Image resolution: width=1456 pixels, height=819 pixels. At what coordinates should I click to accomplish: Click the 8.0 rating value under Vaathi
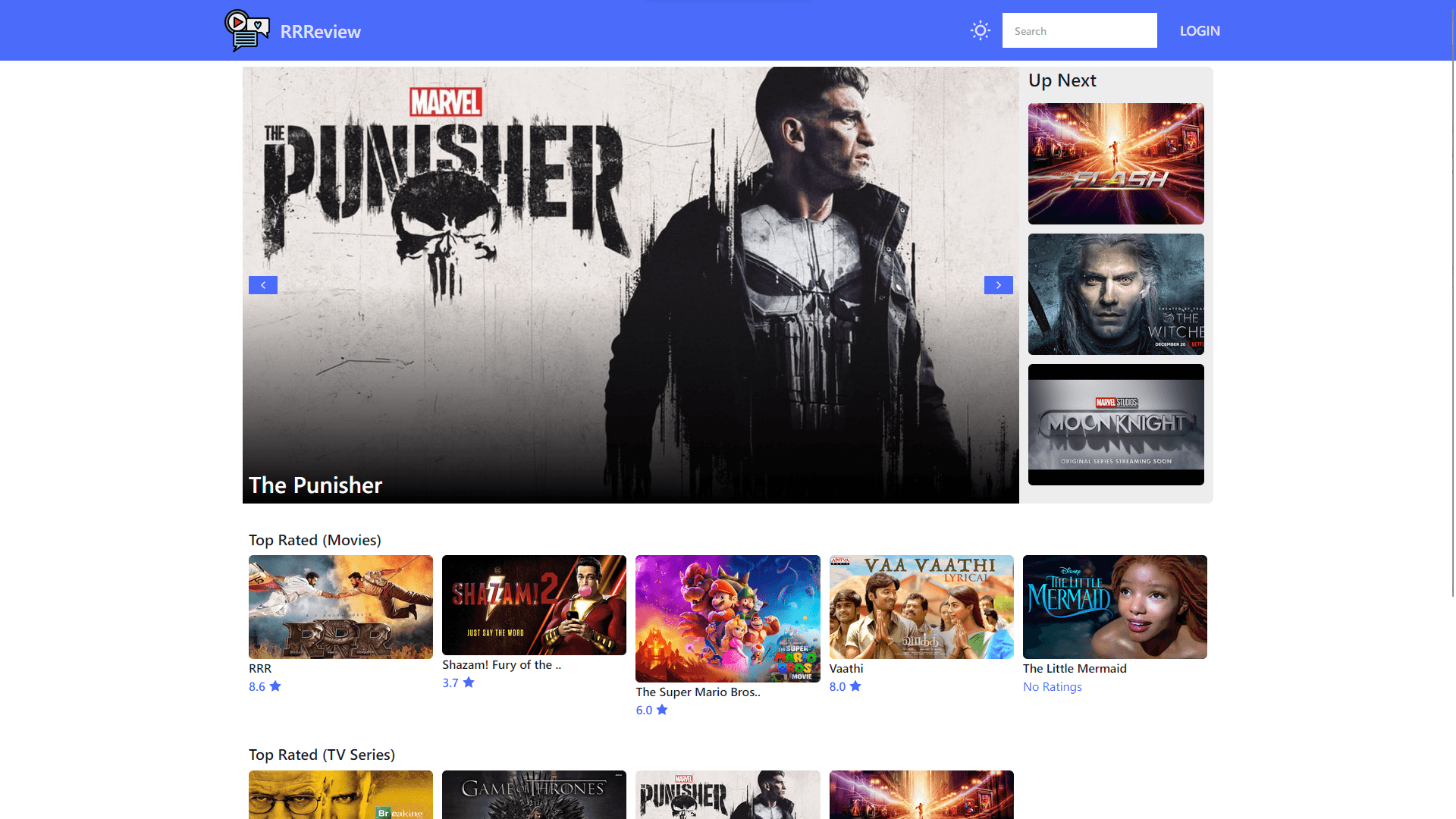click(x=837, y=686)
